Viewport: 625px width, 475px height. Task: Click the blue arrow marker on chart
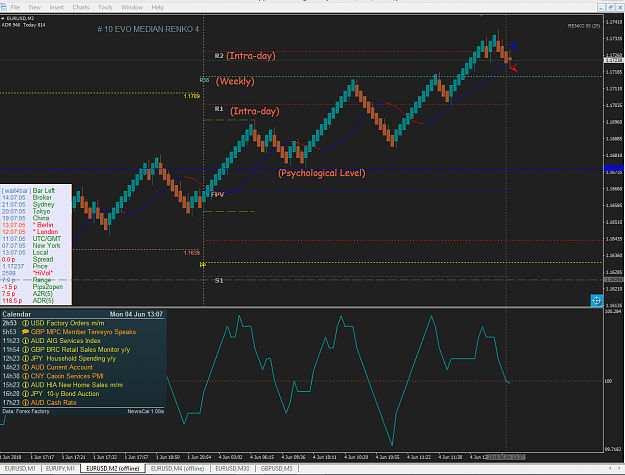tap(514, 46)
